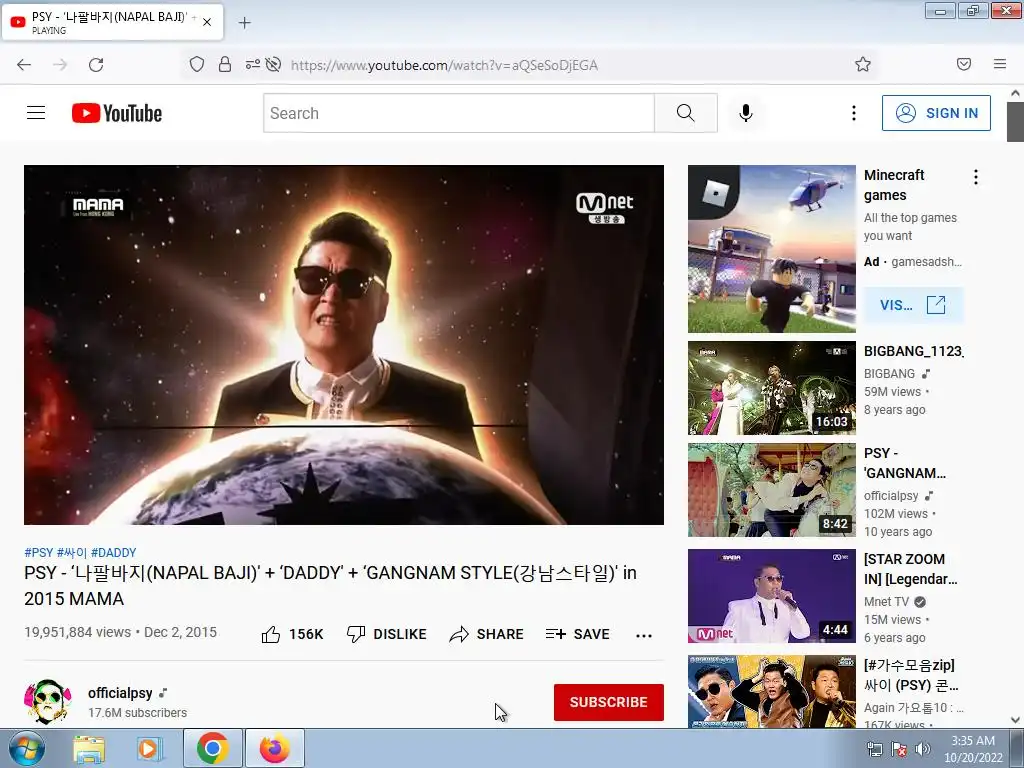Open the YouTube hamburger guide menu

[x=36, y=113]
